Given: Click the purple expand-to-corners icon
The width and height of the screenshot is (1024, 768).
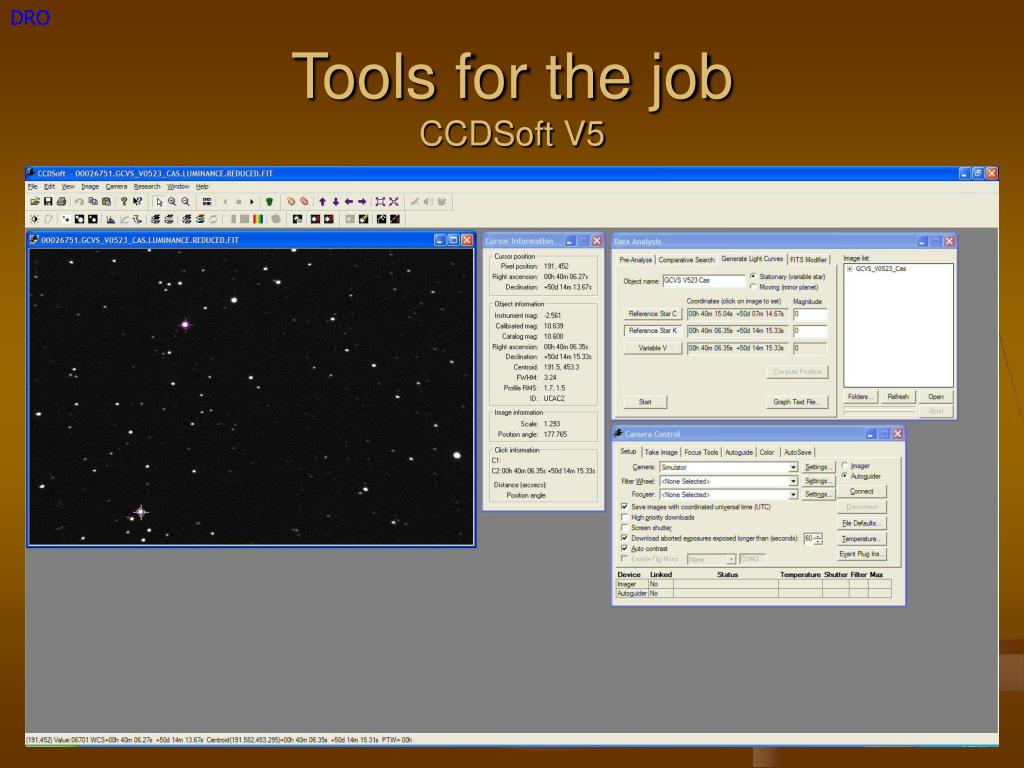Looking at the screenshot, I should coord(380,202).
